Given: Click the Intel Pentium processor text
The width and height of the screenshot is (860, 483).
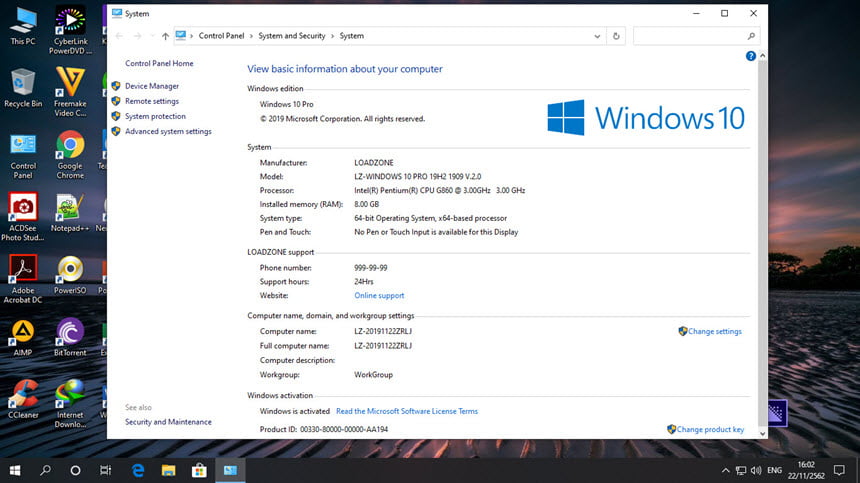Looking at the screenshot, I should coord(439,190).
